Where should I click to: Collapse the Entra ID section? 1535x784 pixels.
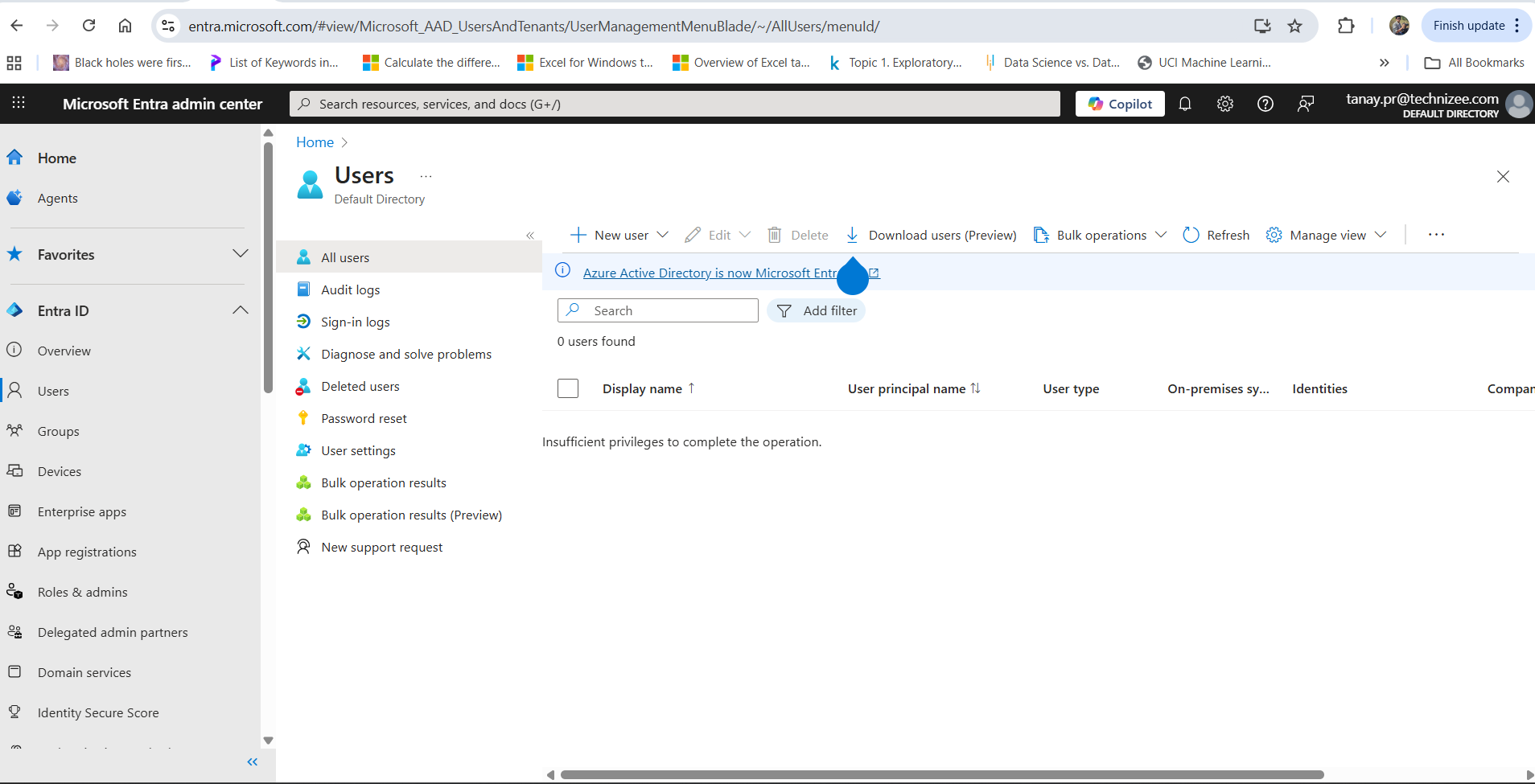(241, 310)
